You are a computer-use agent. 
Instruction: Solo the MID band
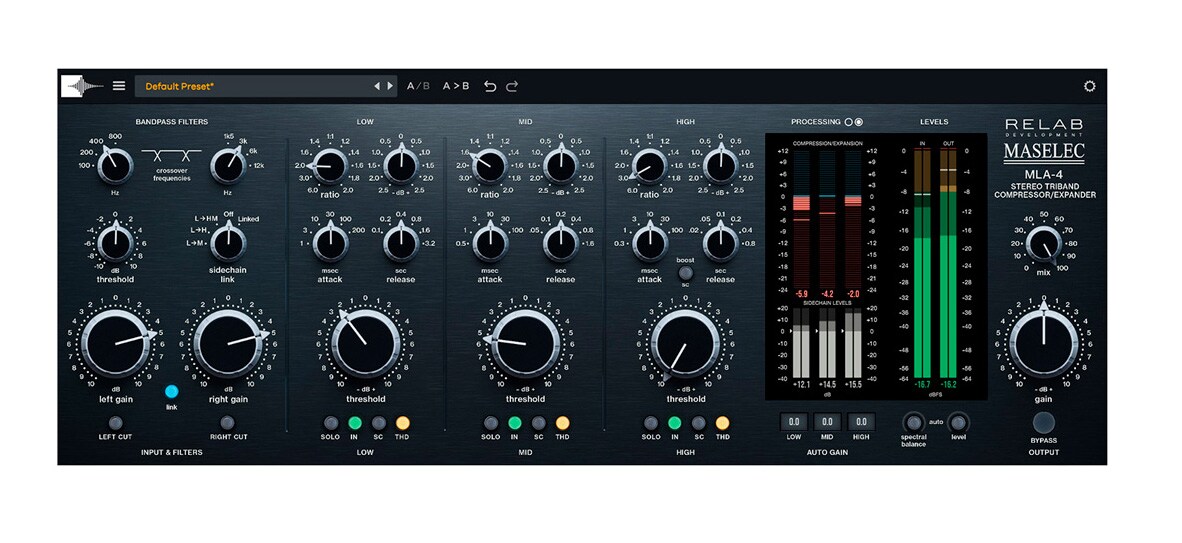click(x=491, y=423)
